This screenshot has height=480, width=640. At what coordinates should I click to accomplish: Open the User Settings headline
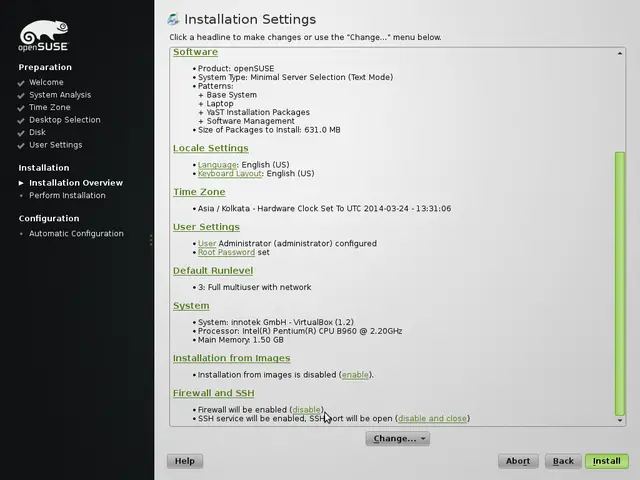coord(206,227)
